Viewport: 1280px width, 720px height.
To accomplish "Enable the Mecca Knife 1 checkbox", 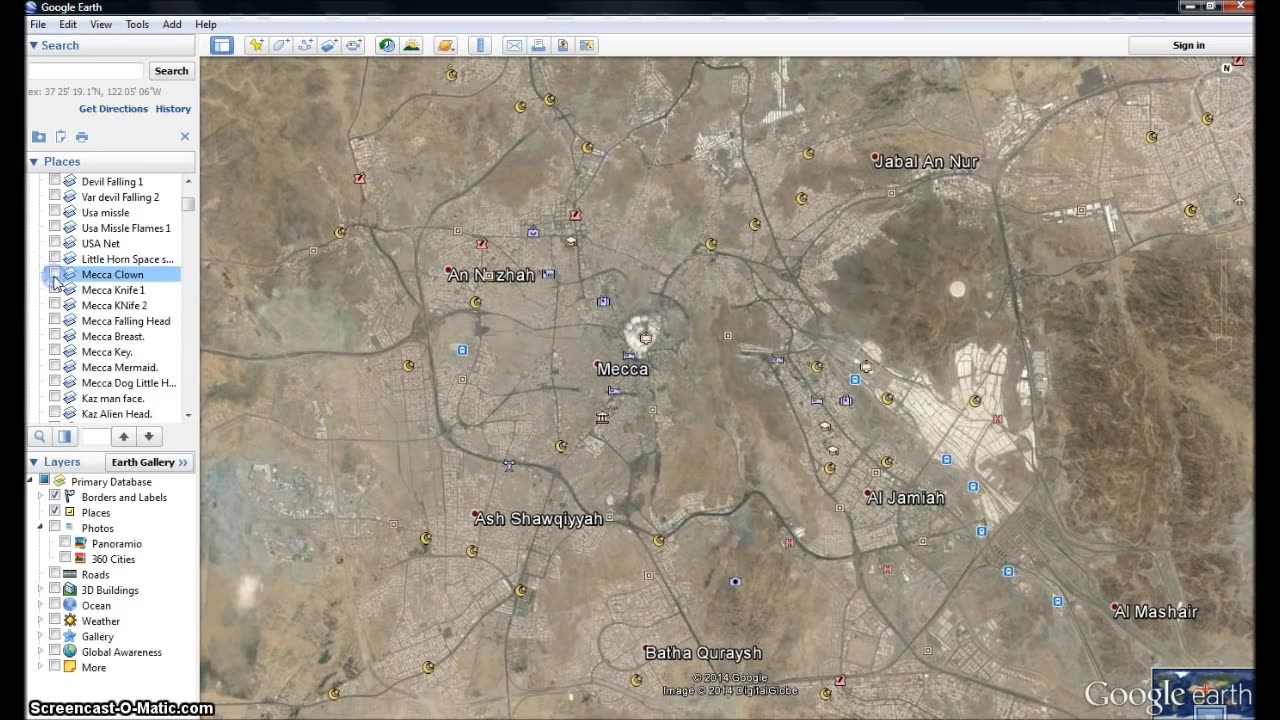I will 54,290.
